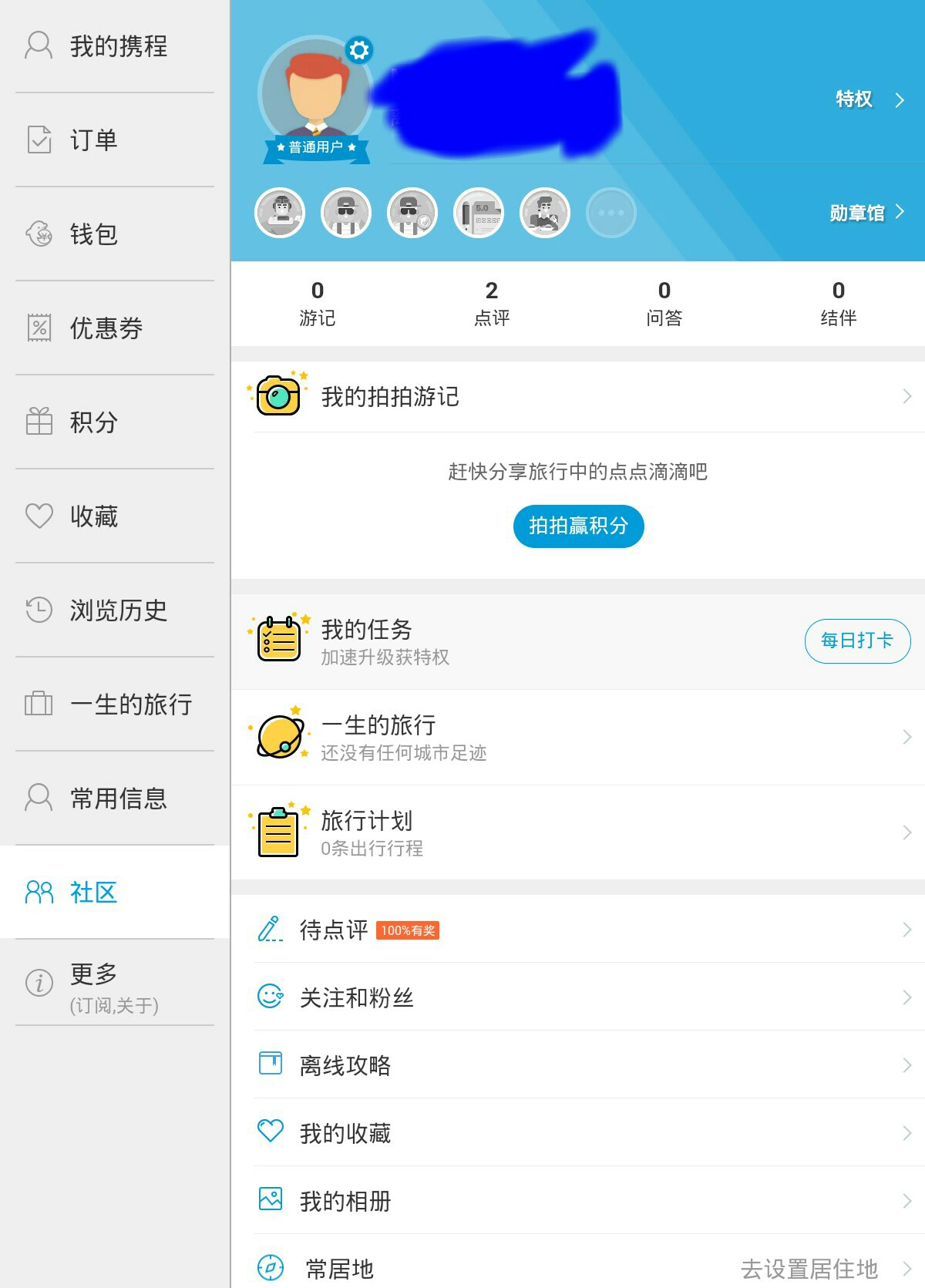Expand 关注和粉丝 chevron
This screenshot has height=1288, width=925.
pos(907,997)
